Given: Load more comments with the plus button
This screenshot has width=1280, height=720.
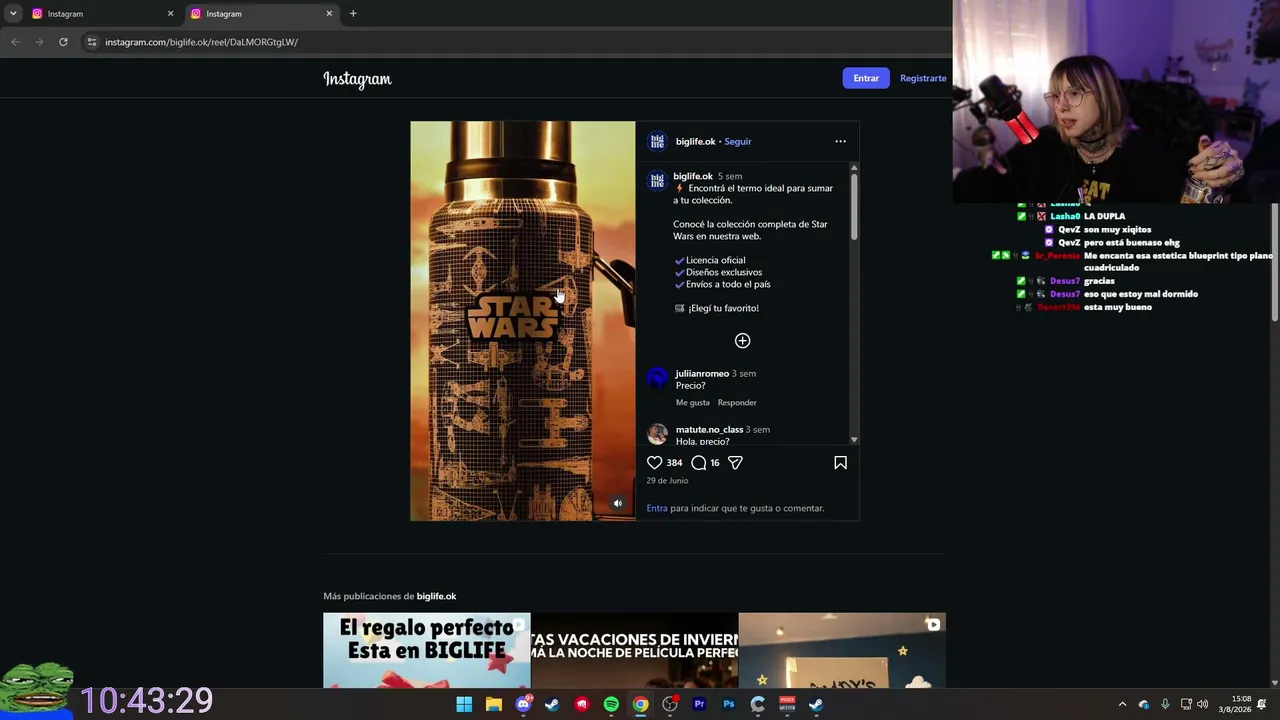Looking at the screenshot, I should coord(742,341).
